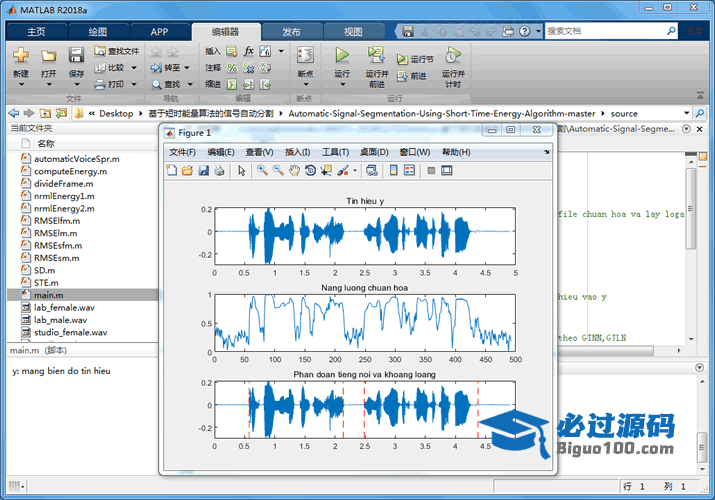This screenshot has height=500, width=715.
Task: Select the Edit Plot arrow tool
Action: (x=242, y=171)
